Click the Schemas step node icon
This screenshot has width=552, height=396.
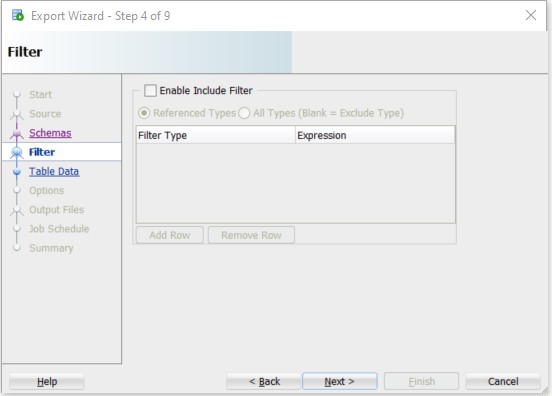(17, 133)
